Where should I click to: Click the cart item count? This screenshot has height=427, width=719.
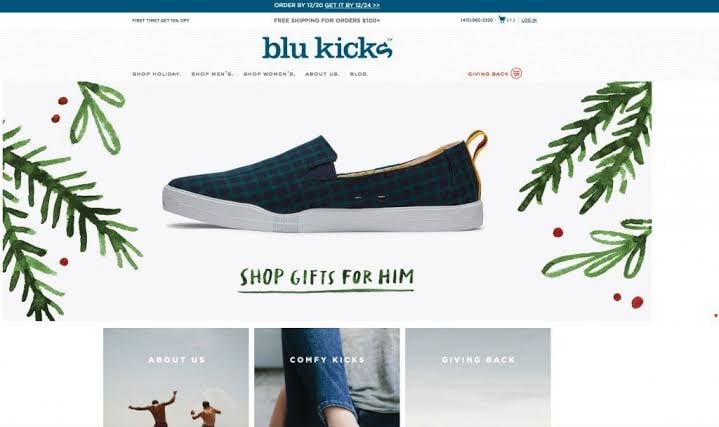pos(511,20)
